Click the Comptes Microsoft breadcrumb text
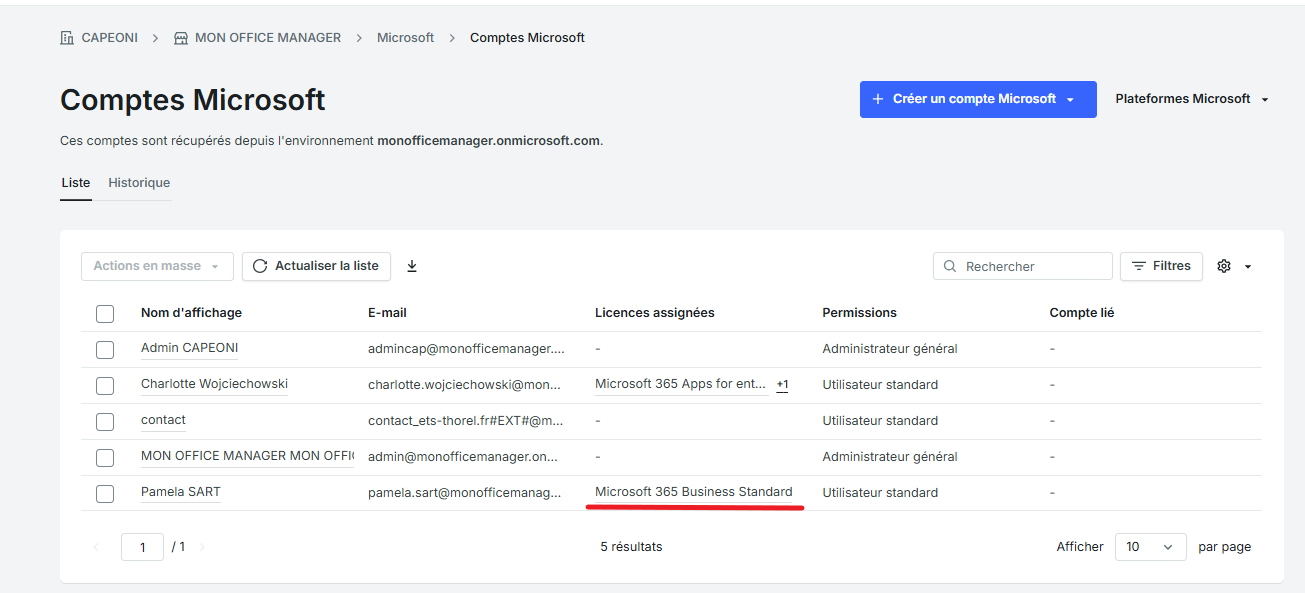This screenshot has width=1305, height=593. (x=527, y=38)
